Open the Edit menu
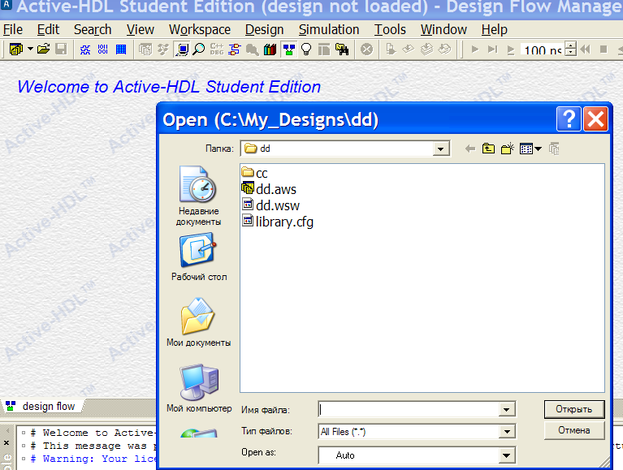 (48, 29)
